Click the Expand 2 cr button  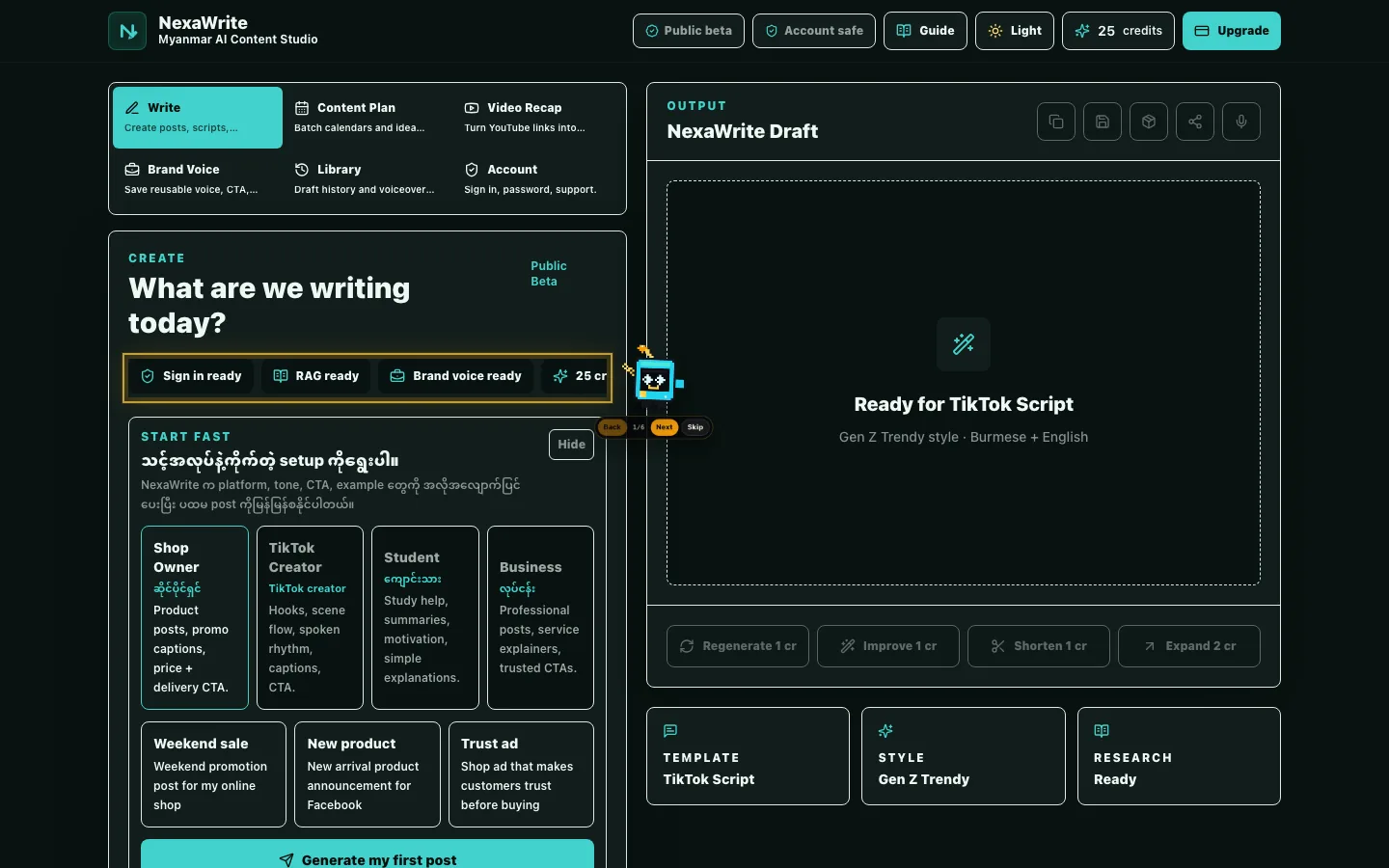pyautogui.click(x=1189, y=646)
